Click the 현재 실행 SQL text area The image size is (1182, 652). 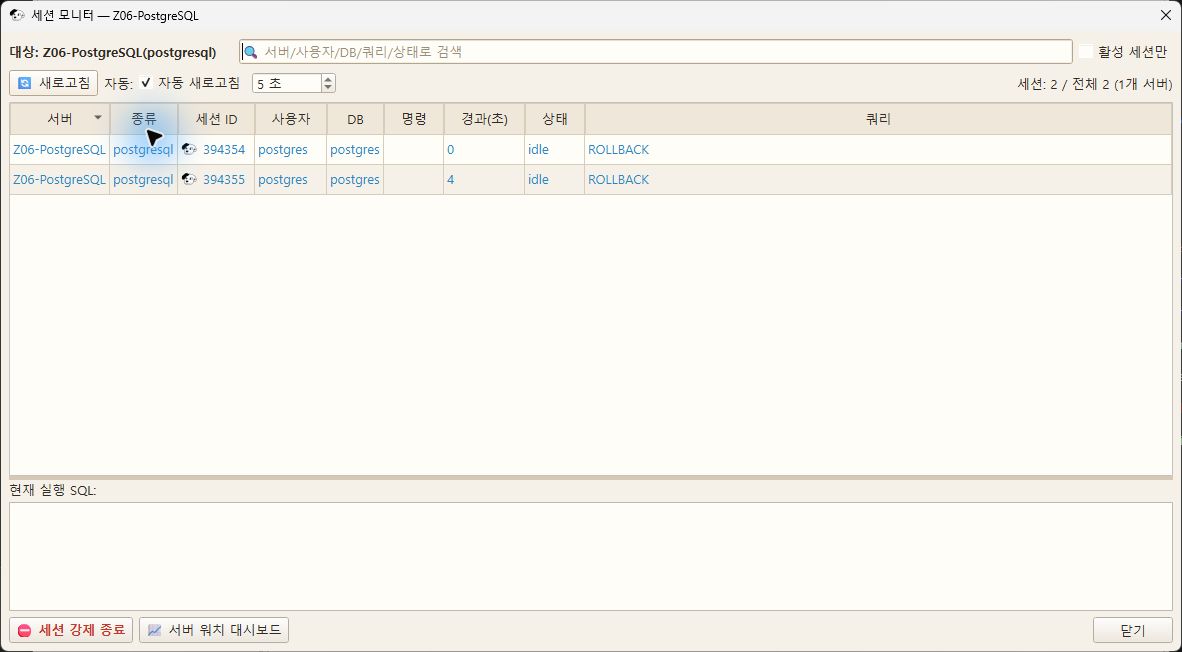click(x=591, y=556)
